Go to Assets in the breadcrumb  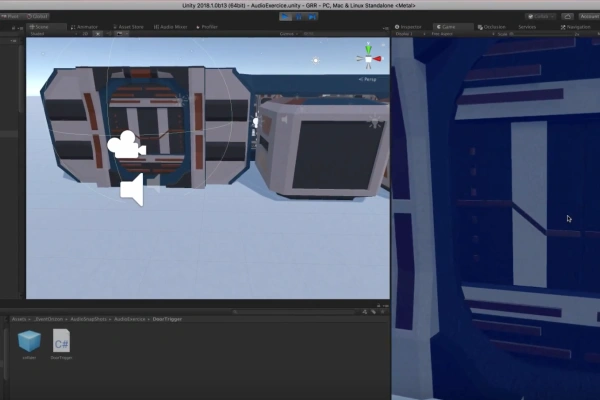pyautogui.click(x=19, y=319)
